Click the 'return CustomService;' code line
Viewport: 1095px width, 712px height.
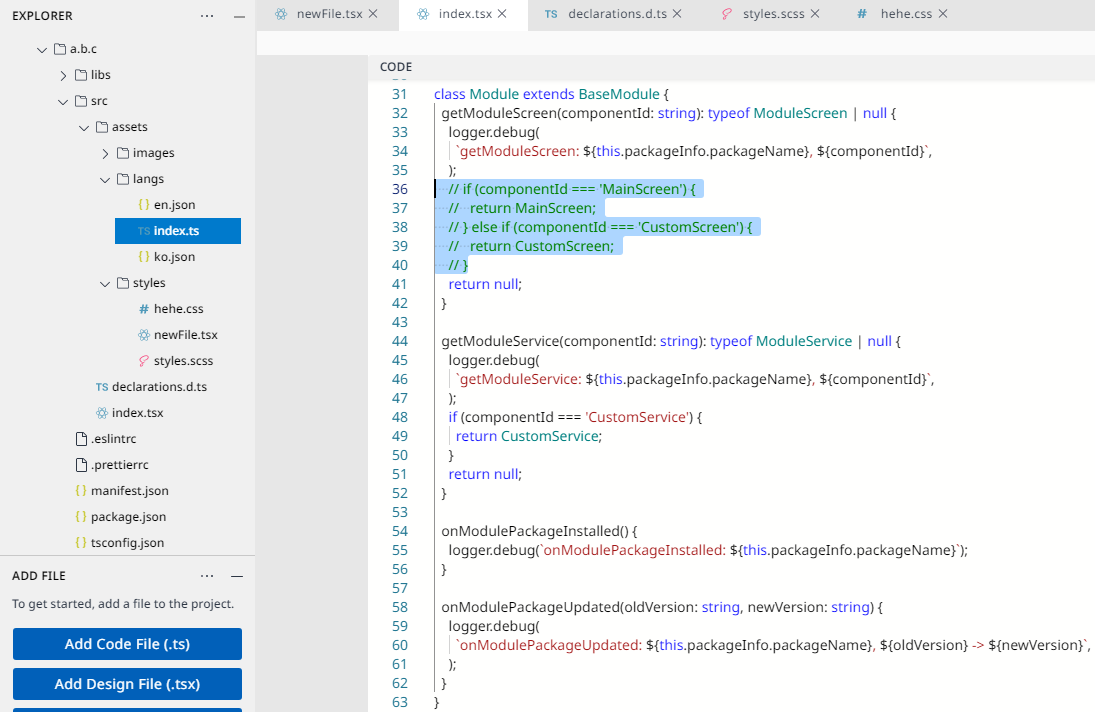529,436
